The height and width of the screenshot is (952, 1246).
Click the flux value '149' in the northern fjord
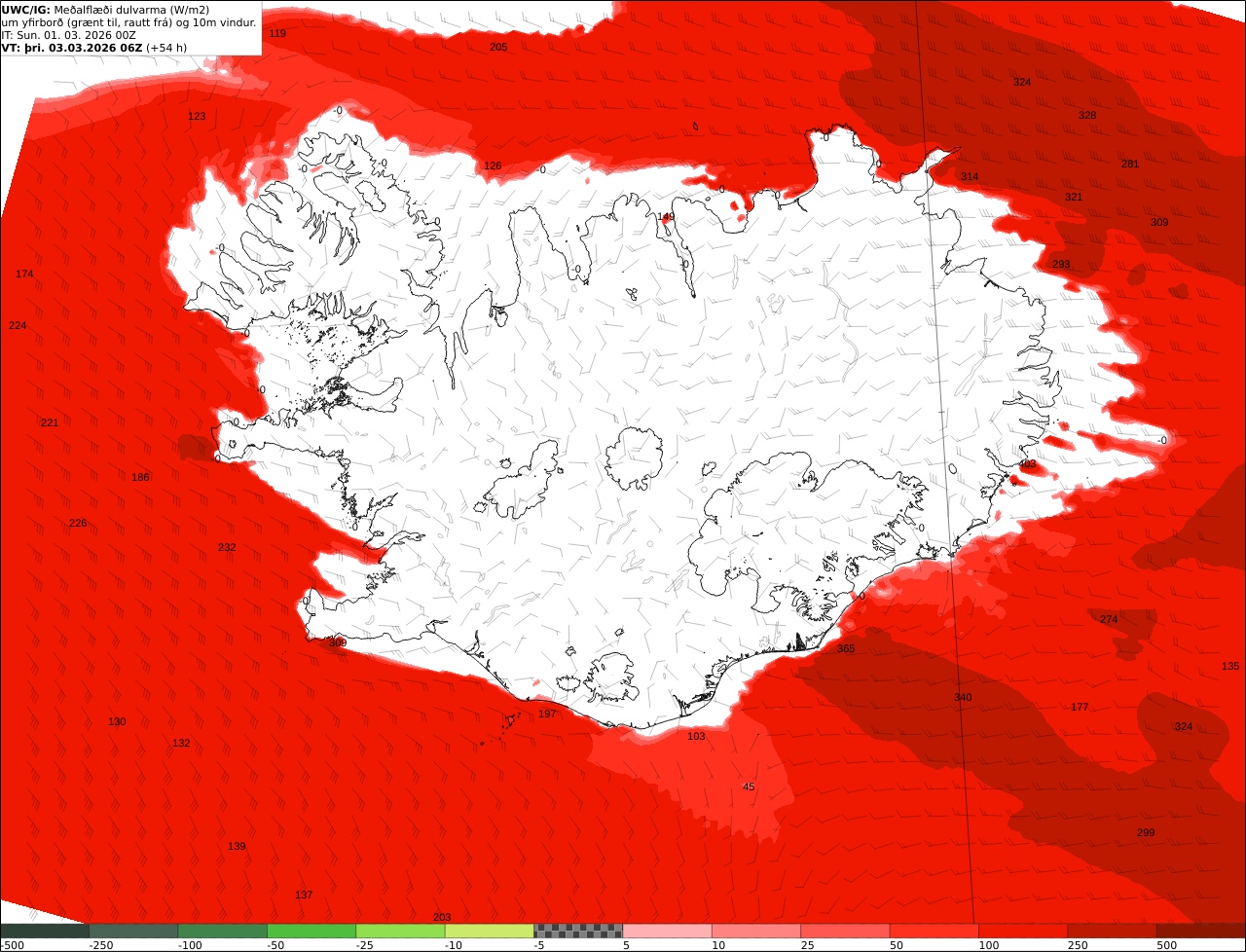pos(667,217)
